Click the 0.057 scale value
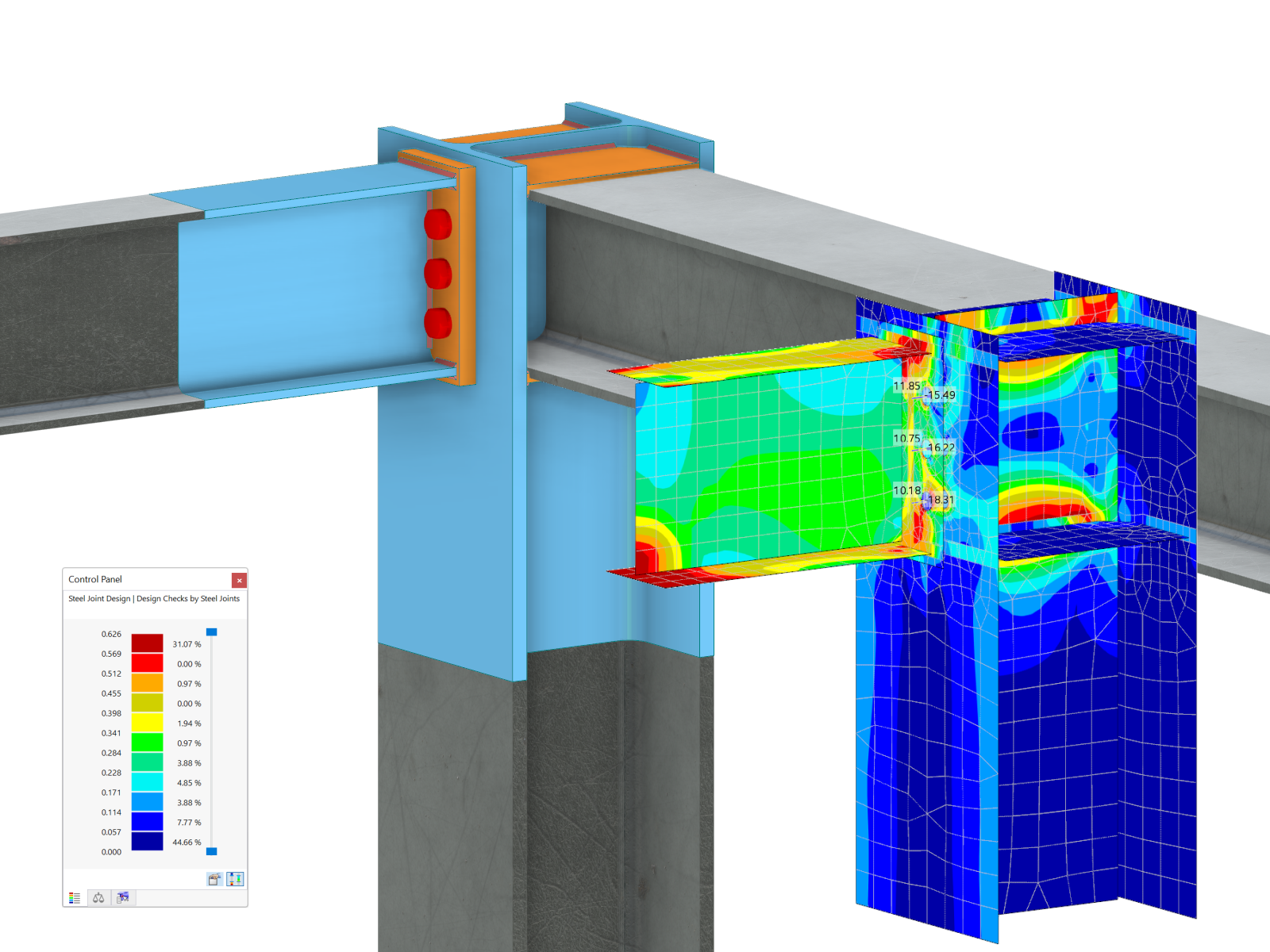Screen dimensions: 1270x952 point(111,832)
